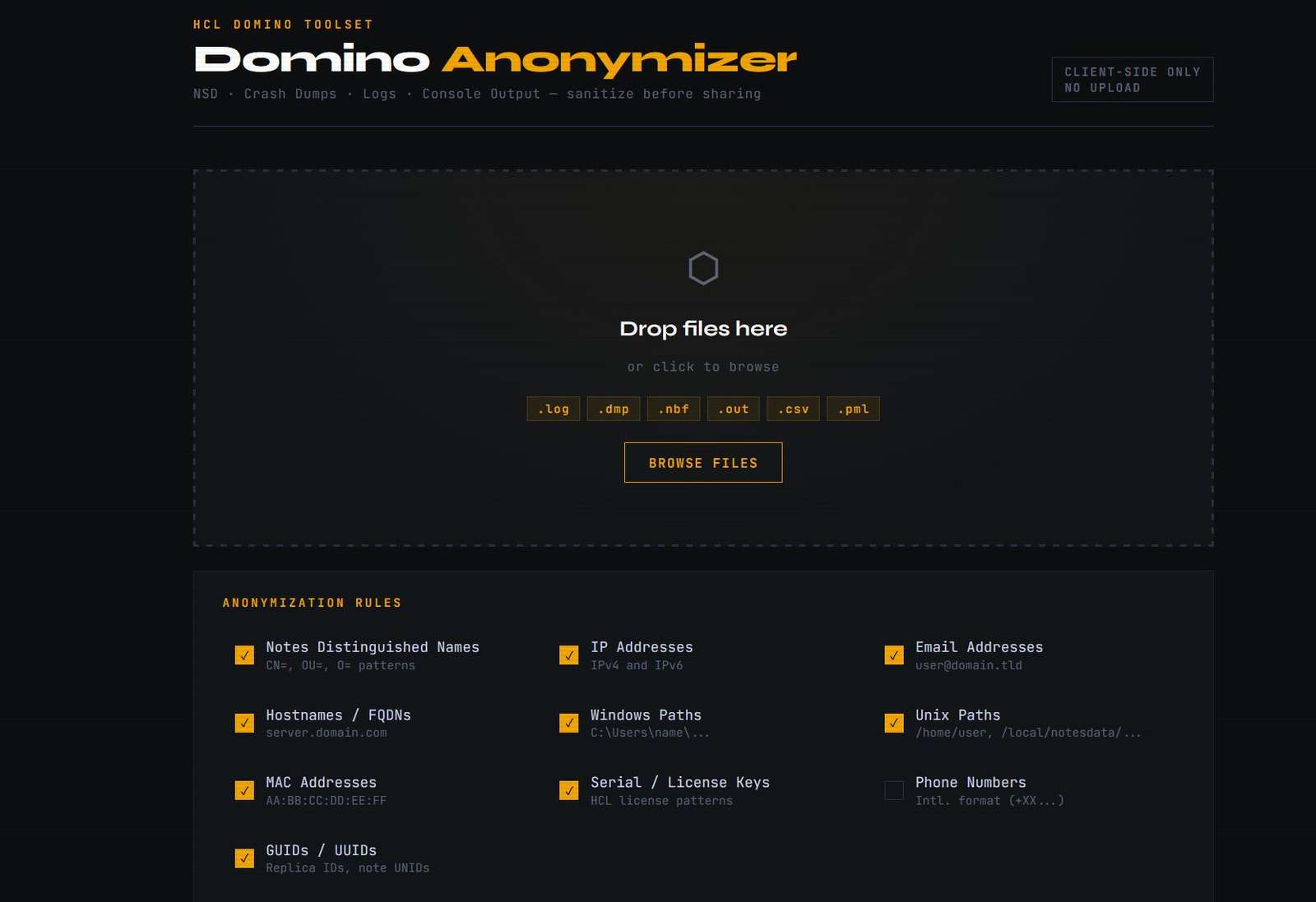Viewport: 1316px width, 902px height.
Task: Click the .dmp file type tag
Action: (614, 409)
